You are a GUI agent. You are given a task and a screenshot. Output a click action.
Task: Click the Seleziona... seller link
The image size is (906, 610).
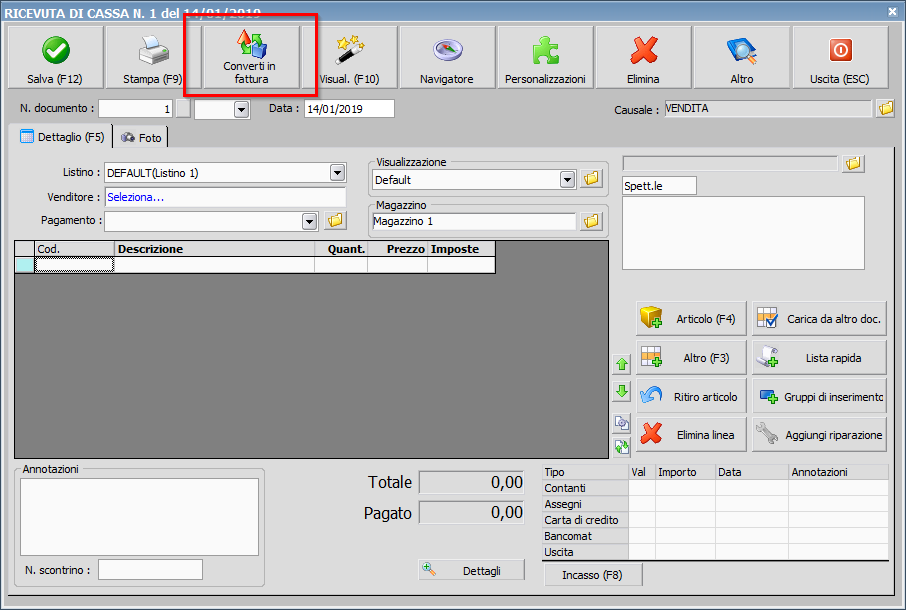tap(136, 197)
